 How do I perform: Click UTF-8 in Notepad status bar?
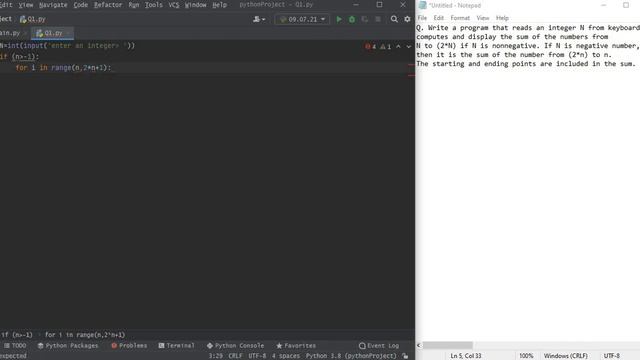coord(611,356)
